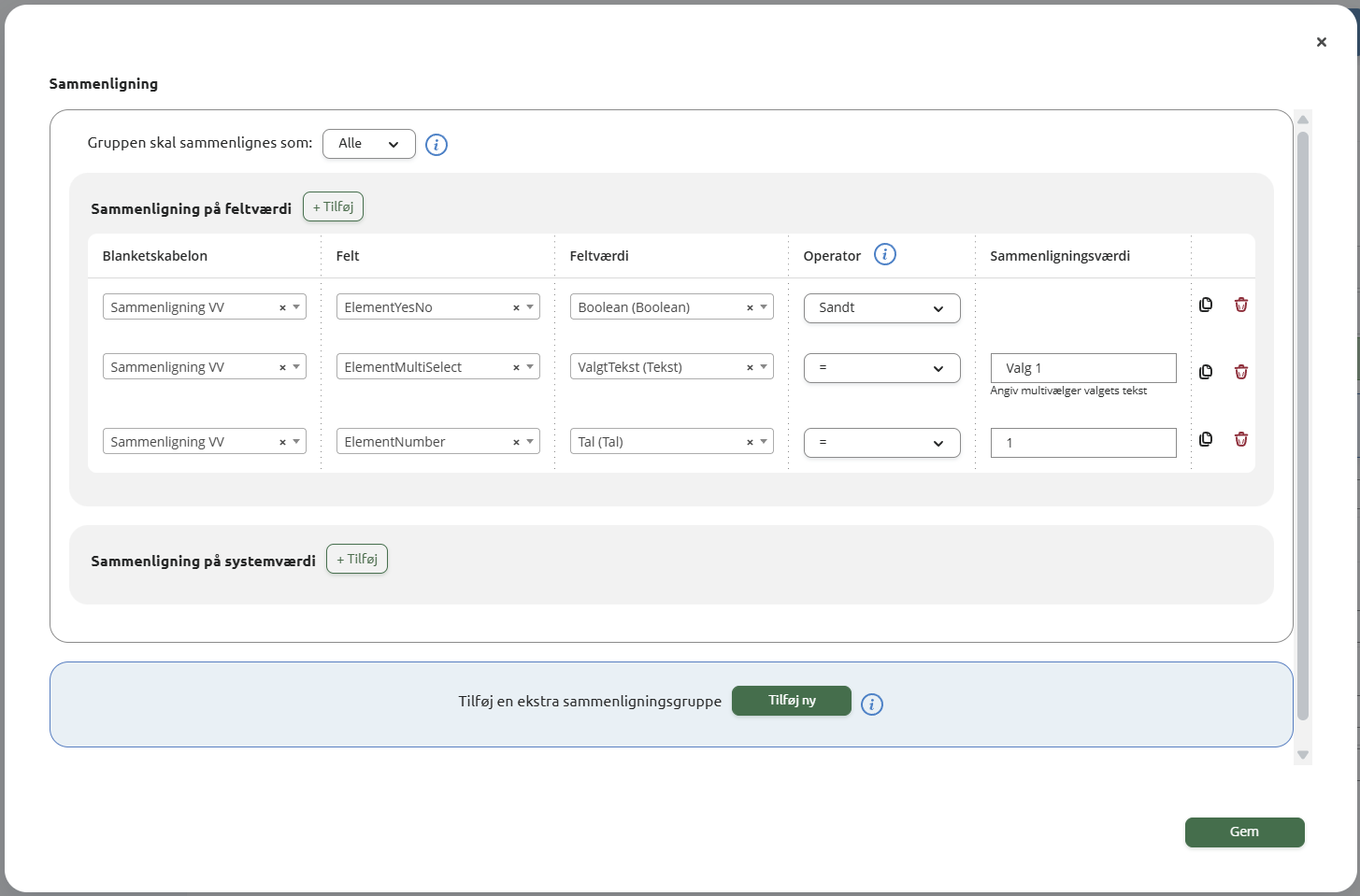Open the Tal (Tal) value dropdown

coord(764,442)
